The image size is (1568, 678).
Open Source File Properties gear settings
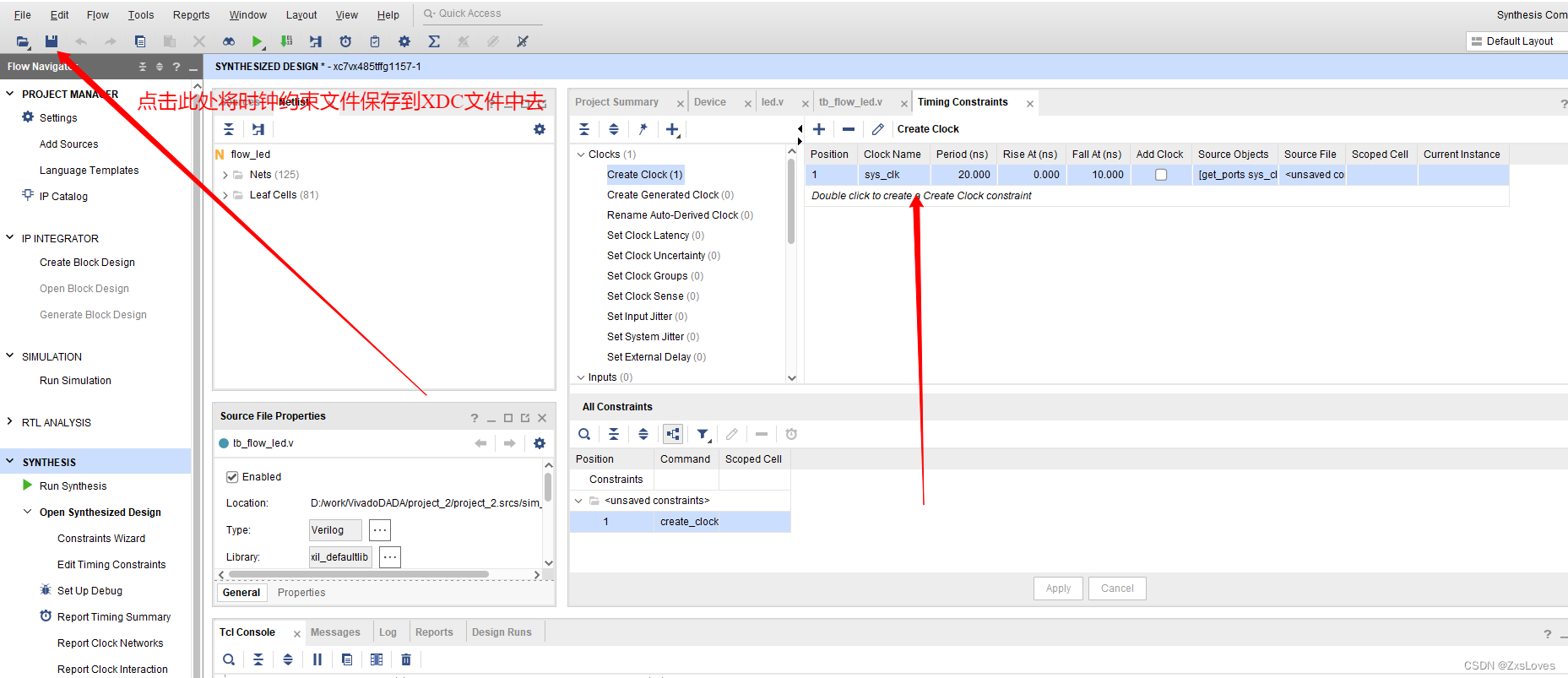tap(540, 443)
